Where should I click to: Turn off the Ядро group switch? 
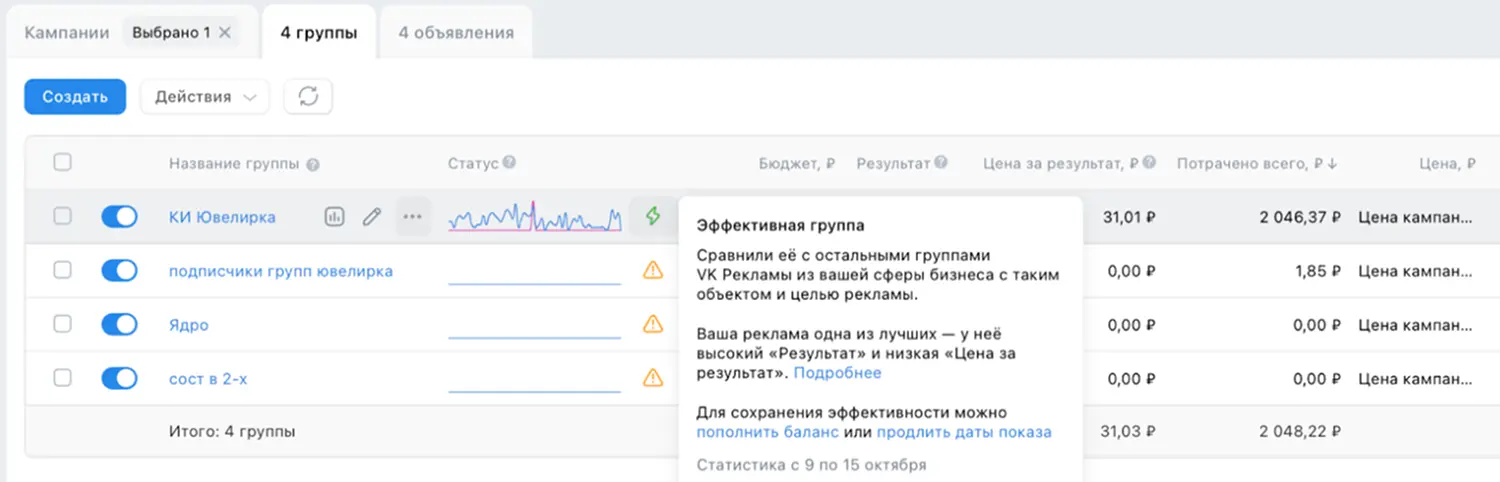(x=119, y=324)
